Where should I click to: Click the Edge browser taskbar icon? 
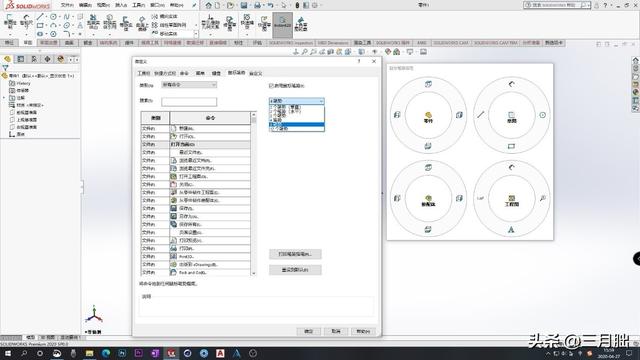(x=106, y=353)
